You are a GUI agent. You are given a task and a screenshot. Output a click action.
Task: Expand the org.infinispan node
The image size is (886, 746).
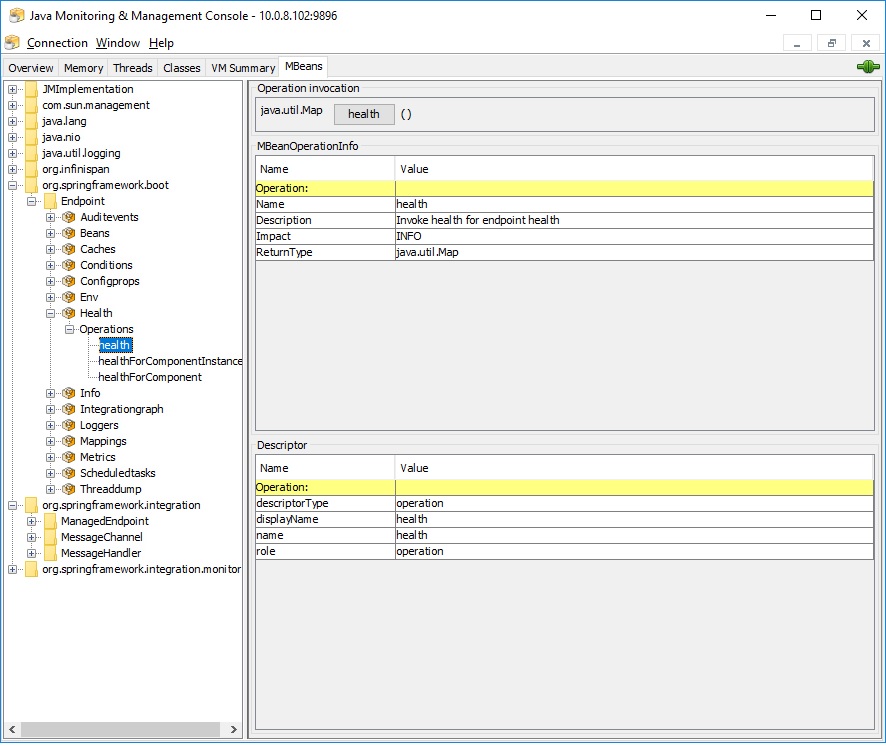tap(13, 169)
